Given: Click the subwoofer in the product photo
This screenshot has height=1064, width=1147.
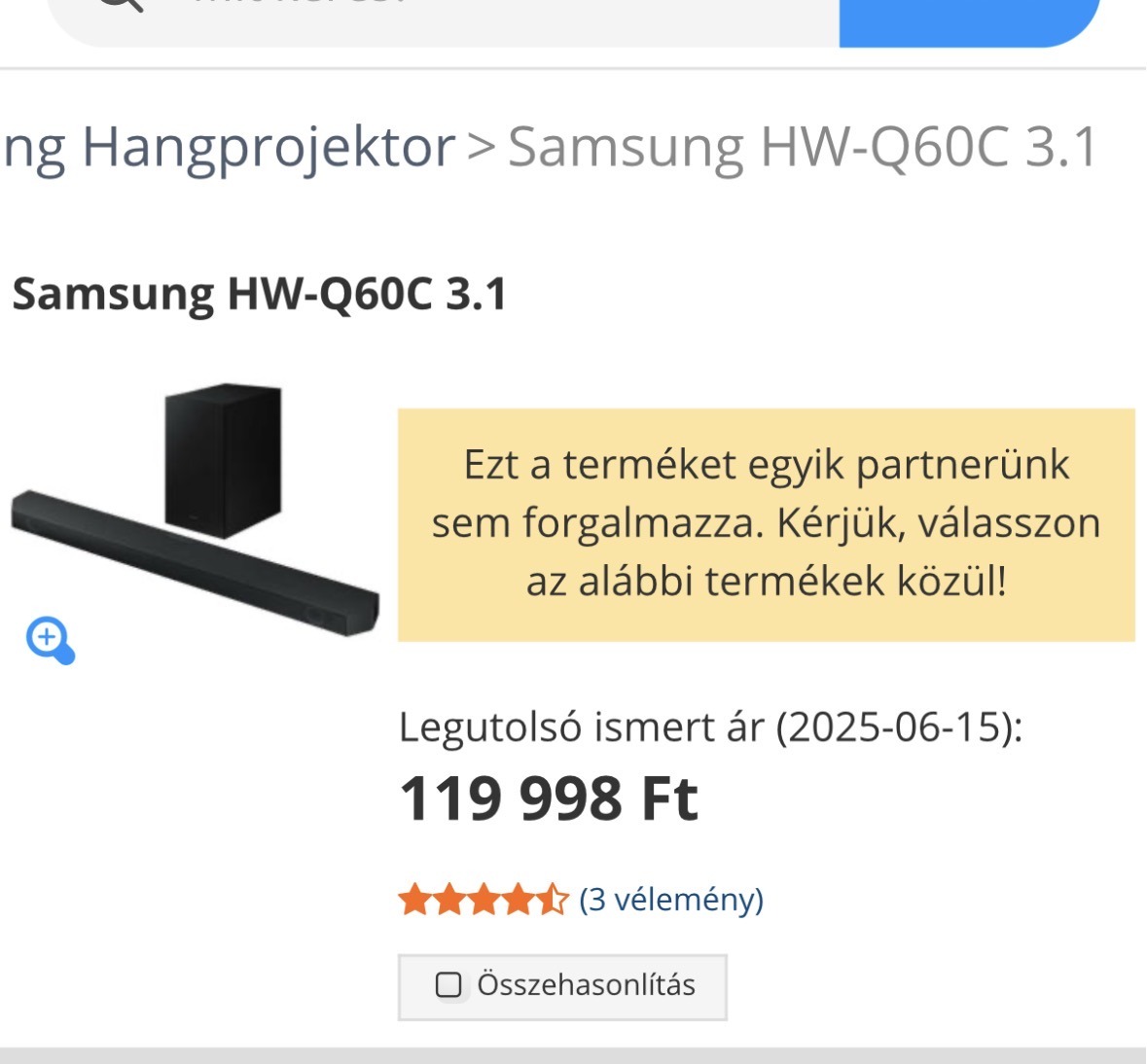Looking at the screenshot, I should (x=223, y=459).
